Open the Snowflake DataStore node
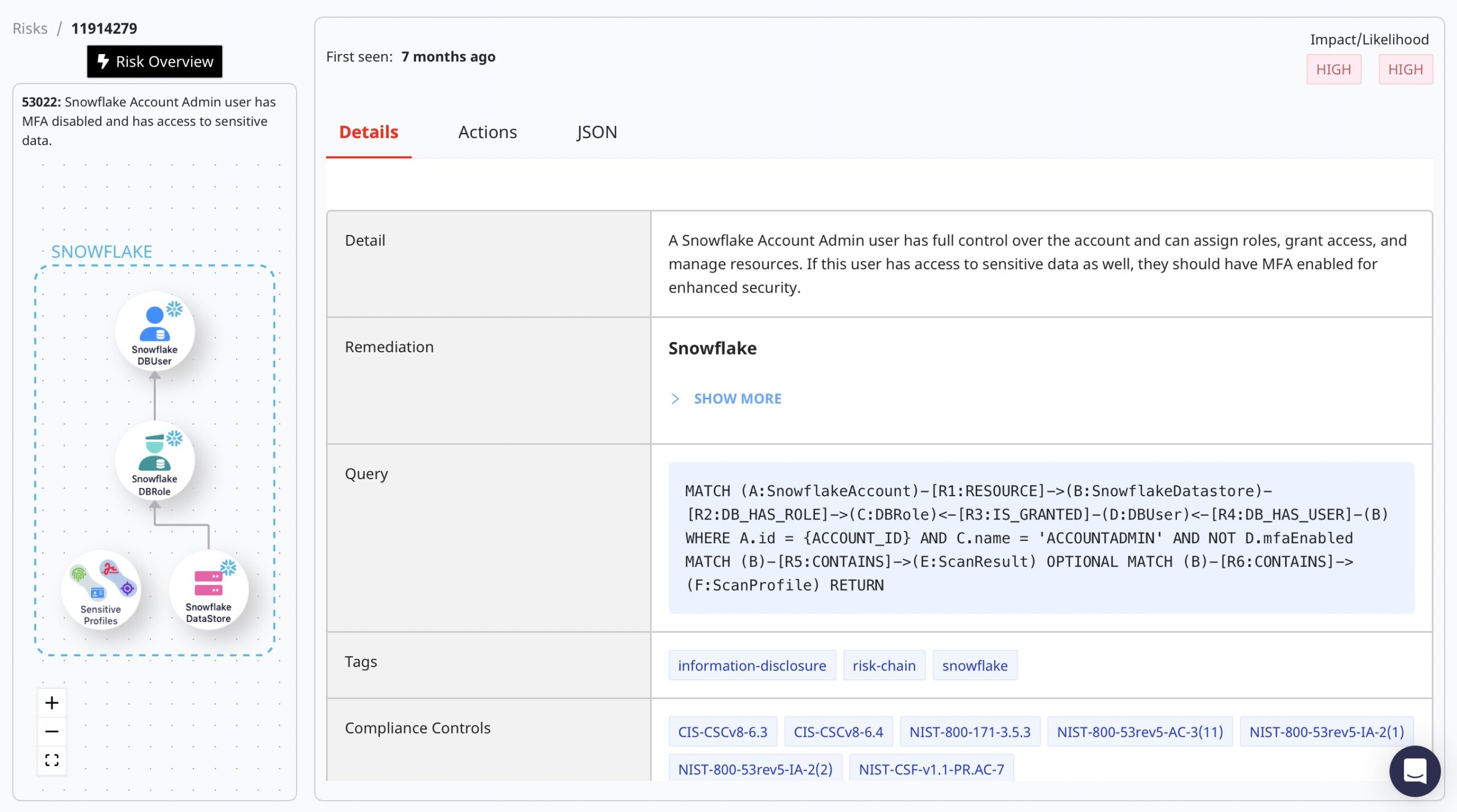This screenshot has height=812, width=1457. coord(208,590)
